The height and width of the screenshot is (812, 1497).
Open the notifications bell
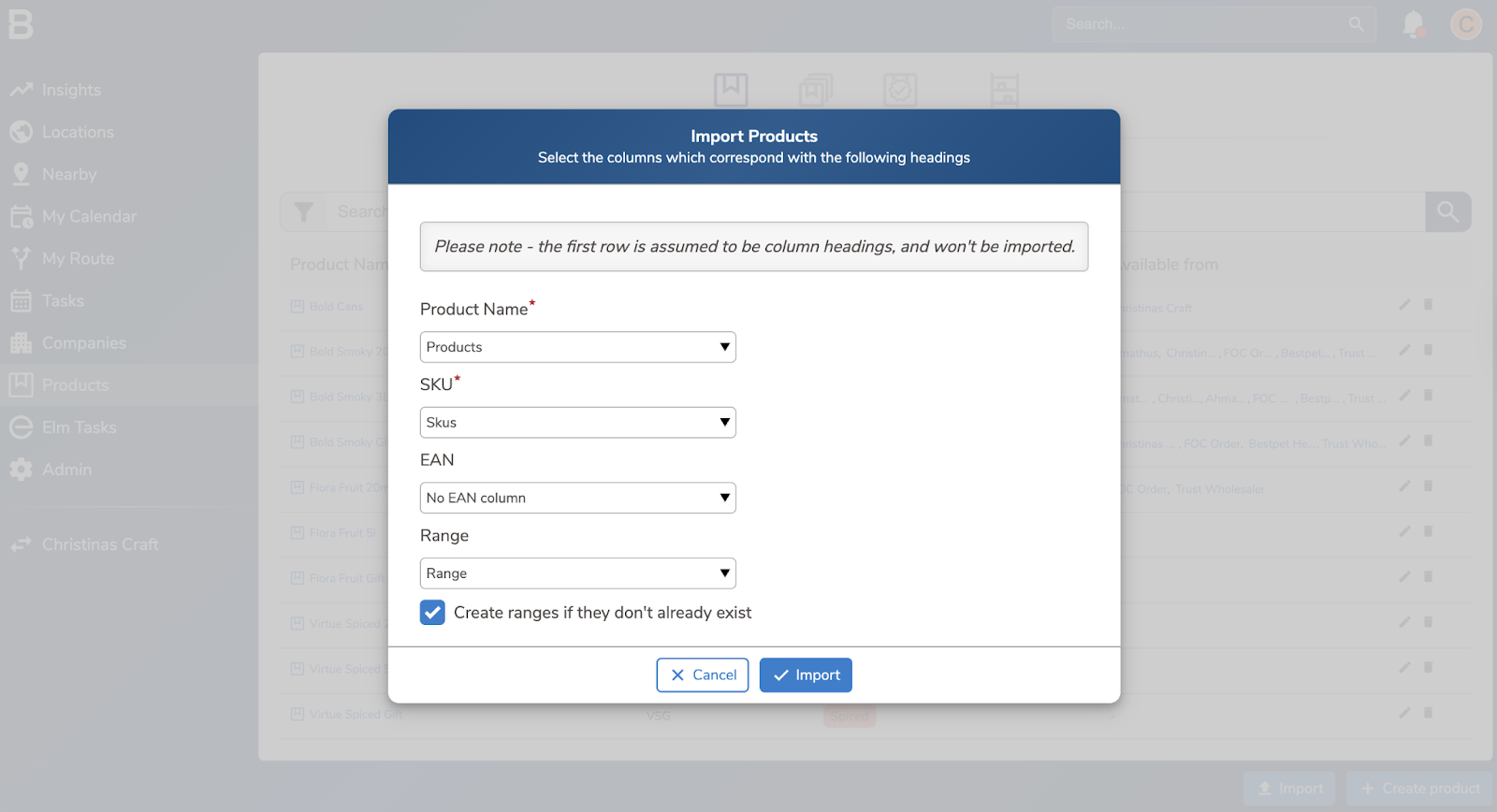(1413, 24)
